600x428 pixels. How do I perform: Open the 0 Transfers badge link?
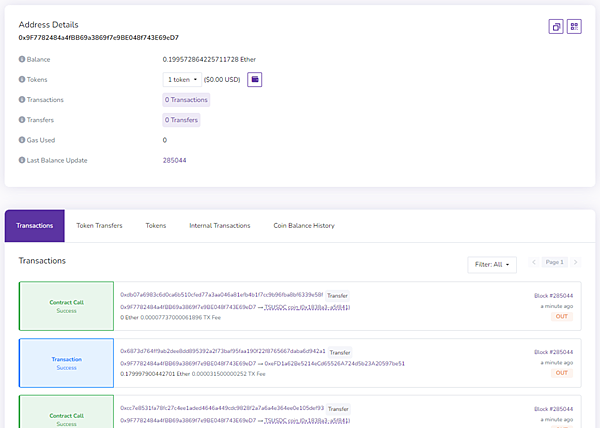[181, 120]
